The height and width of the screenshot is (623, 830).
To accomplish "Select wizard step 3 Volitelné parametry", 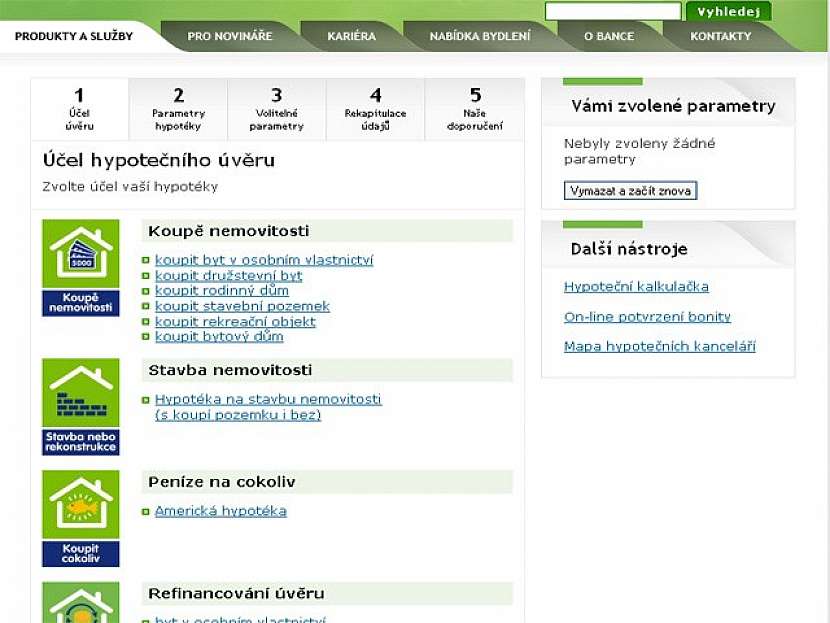I will [x=277, y=110].
